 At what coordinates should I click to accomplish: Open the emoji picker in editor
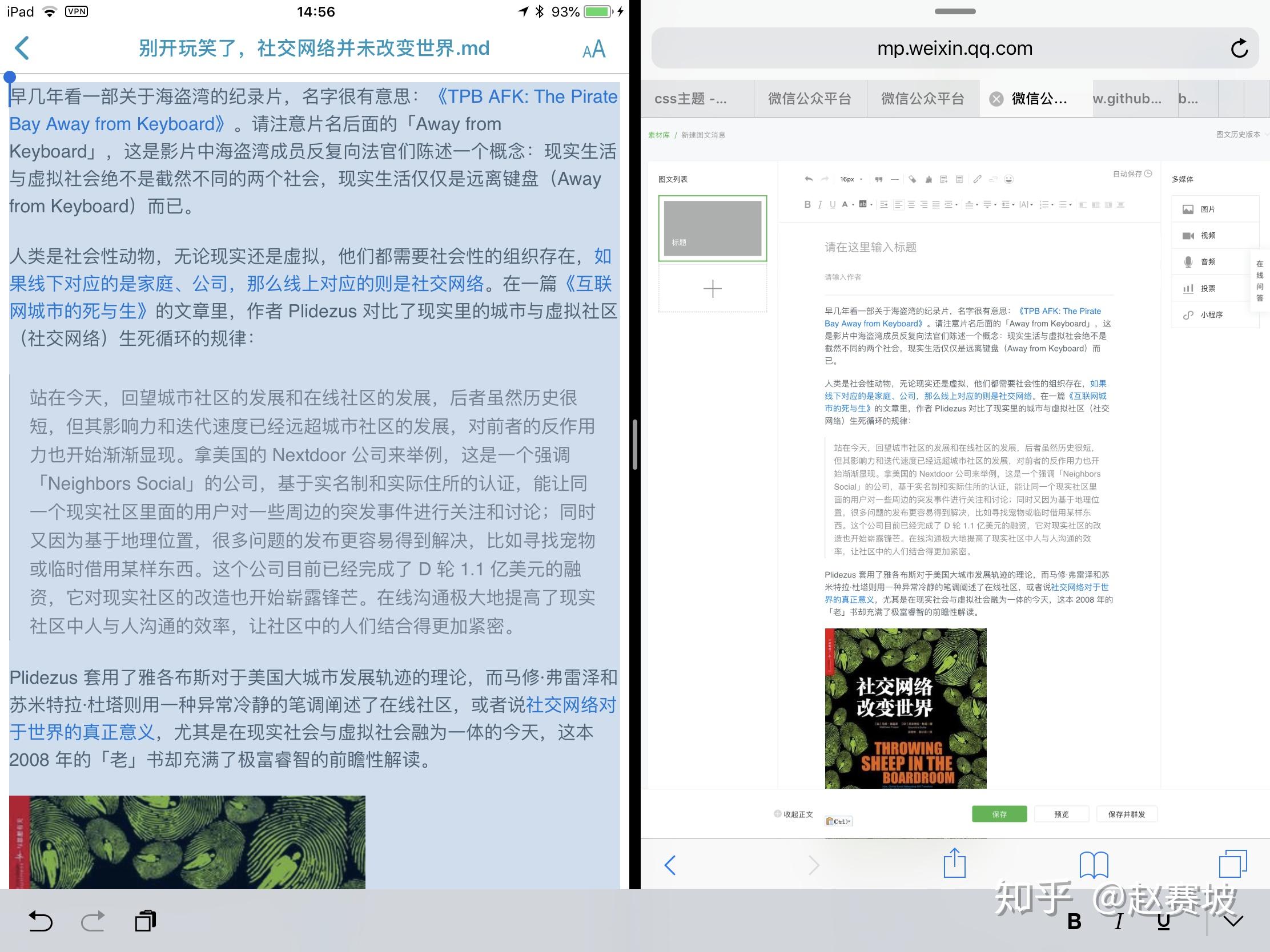pyautogui.click(x=1009, y=179)
